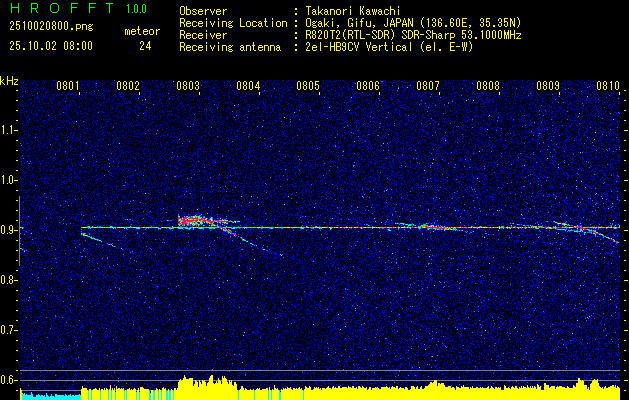Click the 0.7 kHz axis label
Image resolution: width=629 pixels, height=400 pixels.
point(9,330)
